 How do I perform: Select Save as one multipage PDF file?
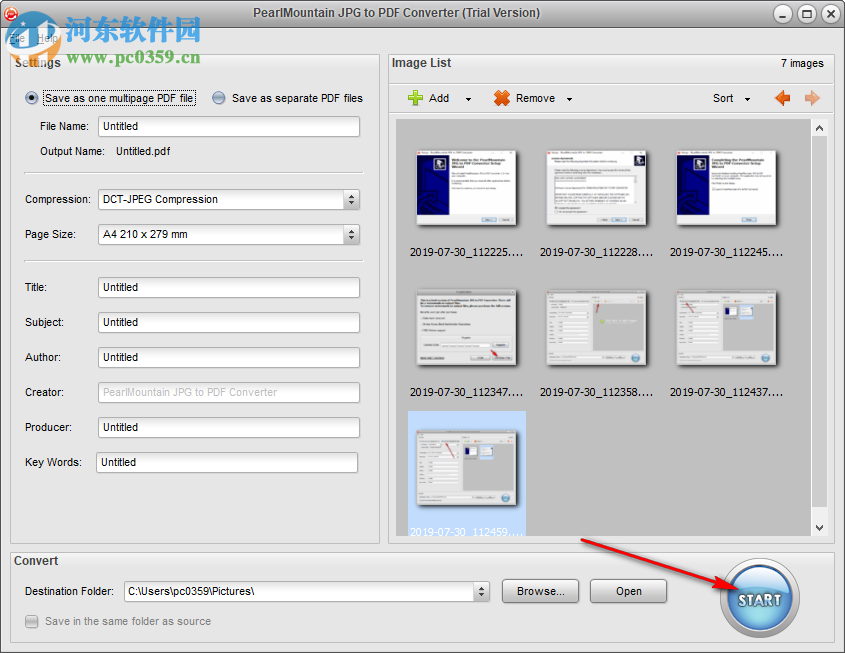pyautogui.click(x=31, y=98)
